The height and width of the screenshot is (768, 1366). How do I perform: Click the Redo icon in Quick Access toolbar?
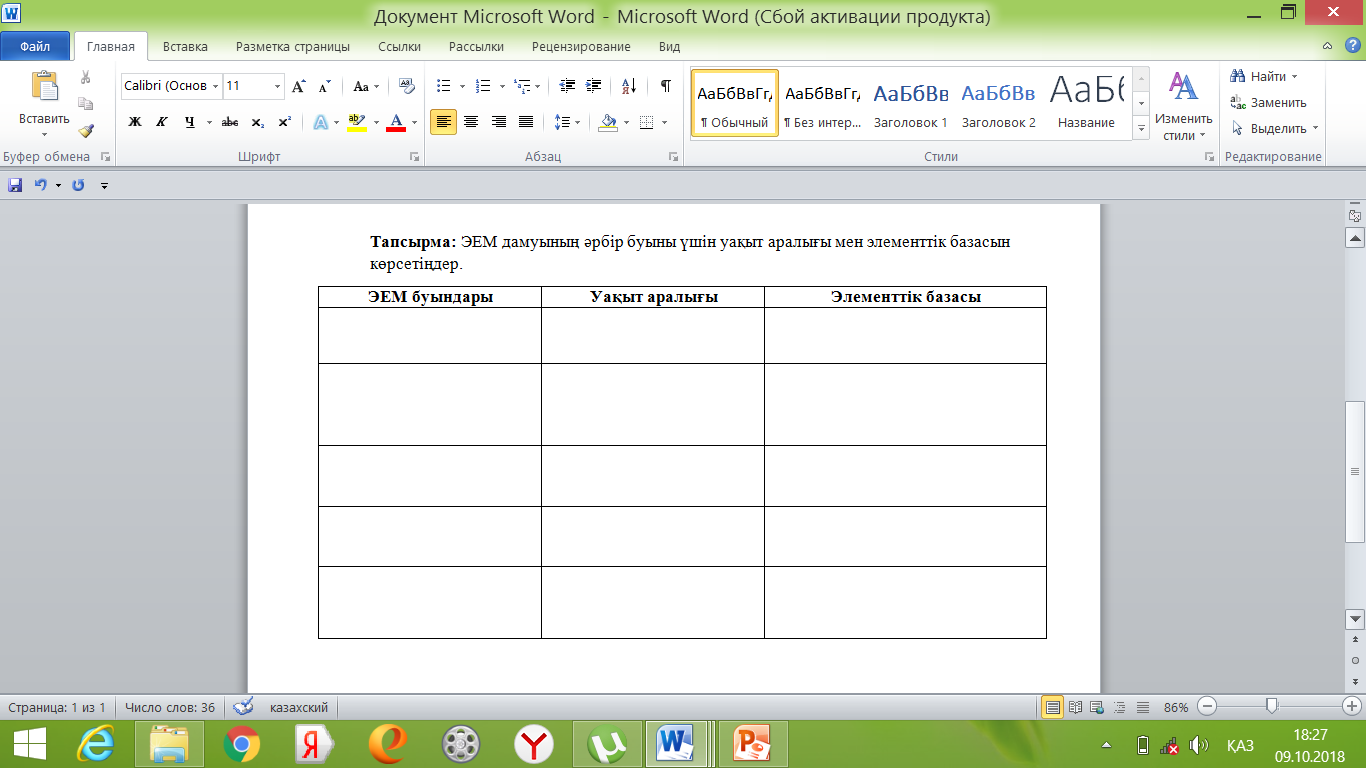pos(78,185)
